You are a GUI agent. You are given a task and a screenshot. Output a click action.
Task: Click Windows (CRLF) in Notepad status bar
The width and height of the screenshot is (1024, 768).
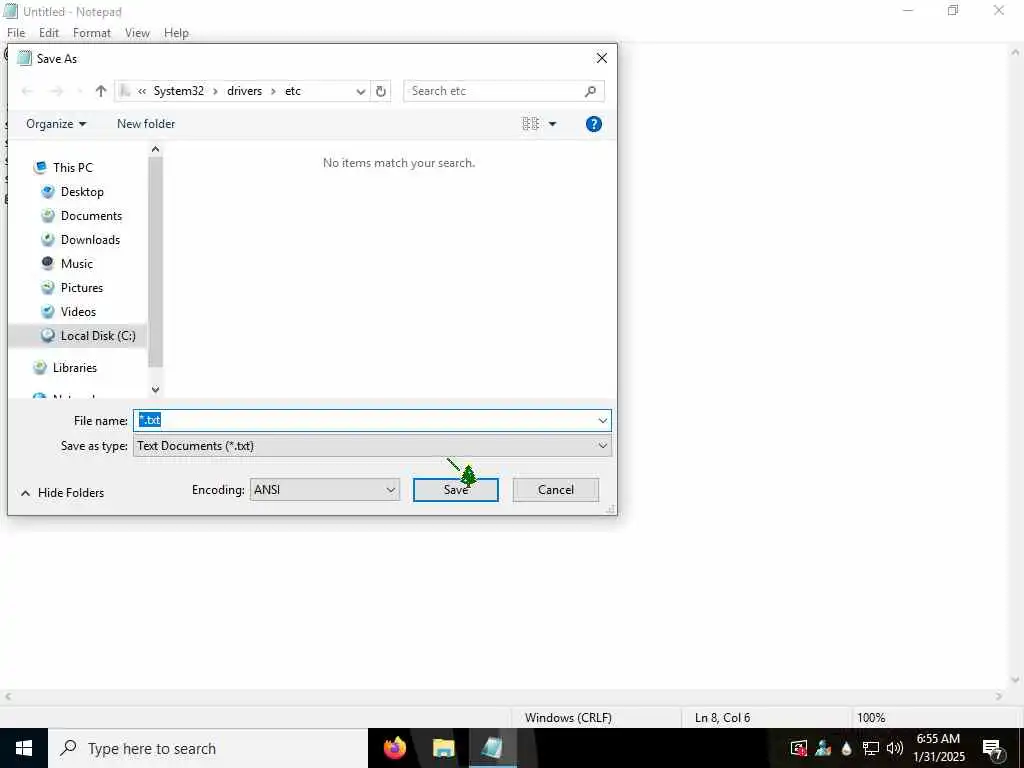pos(568,718)
